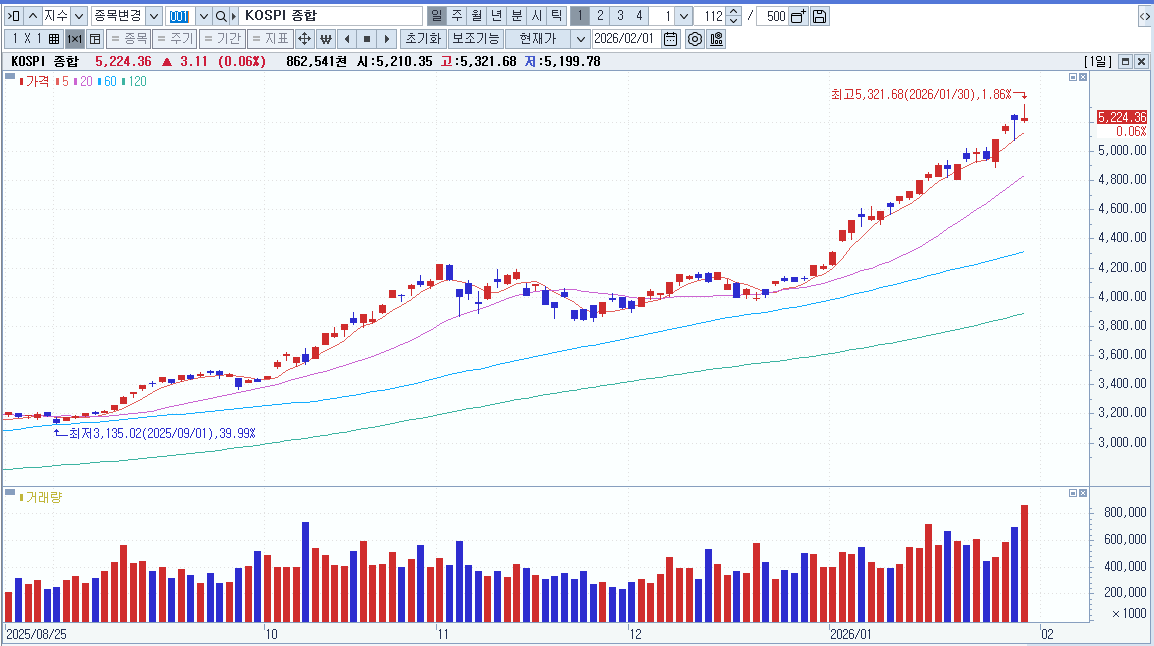
Task: Open the interval value dropdown showing 1
Action: (x=684, y=15)
